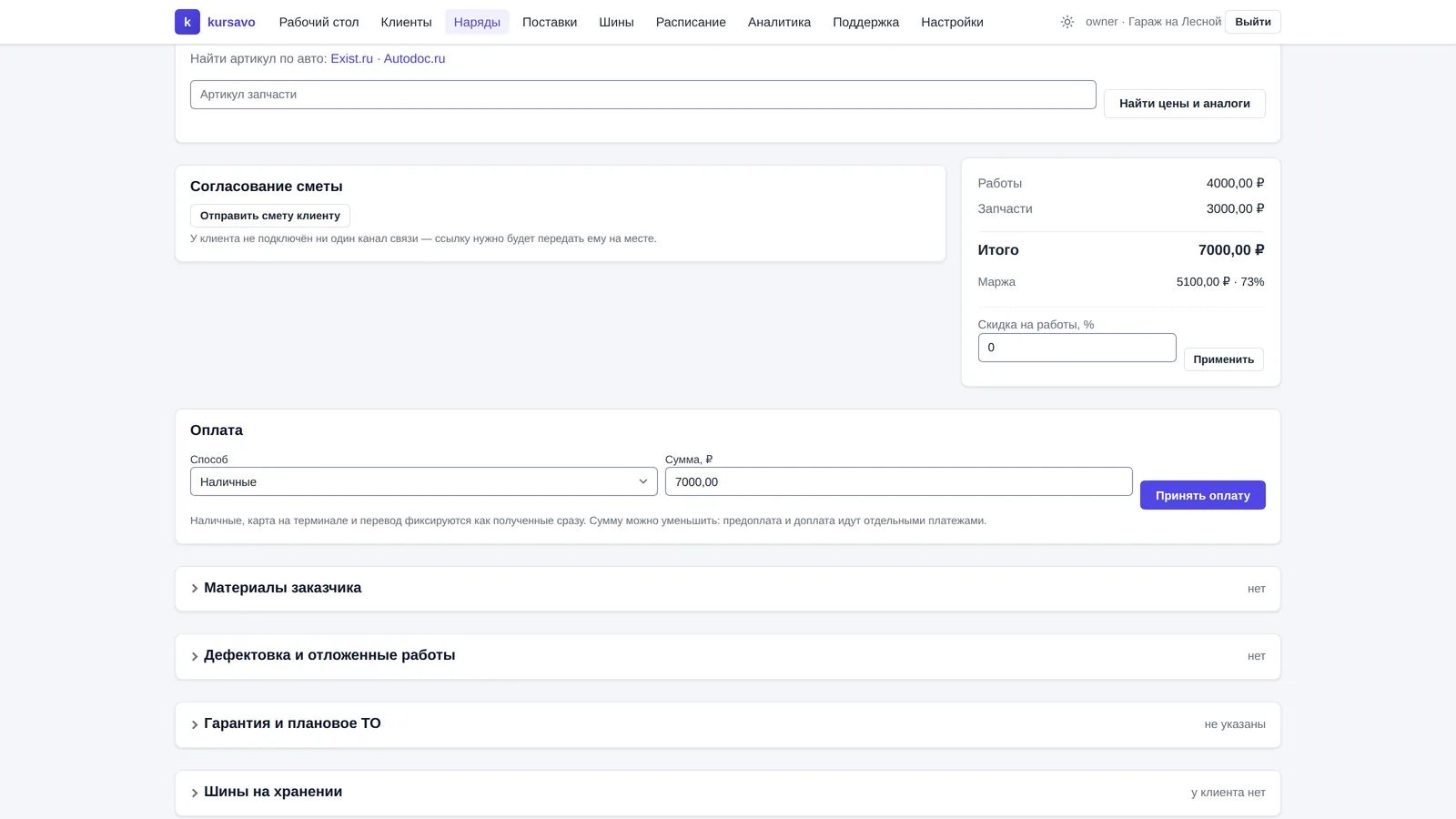The width and height of the screenshot is (1456, 819).
Task: Focus the Артикул запчасти input field
Action: tap(642, 95)
